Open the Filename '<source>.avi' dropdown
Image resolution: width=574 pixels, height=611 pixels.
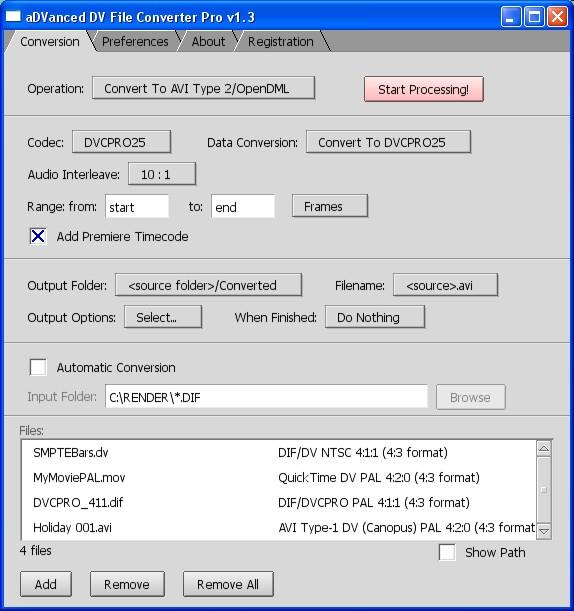pyautogui.click(x=445, y=285)
